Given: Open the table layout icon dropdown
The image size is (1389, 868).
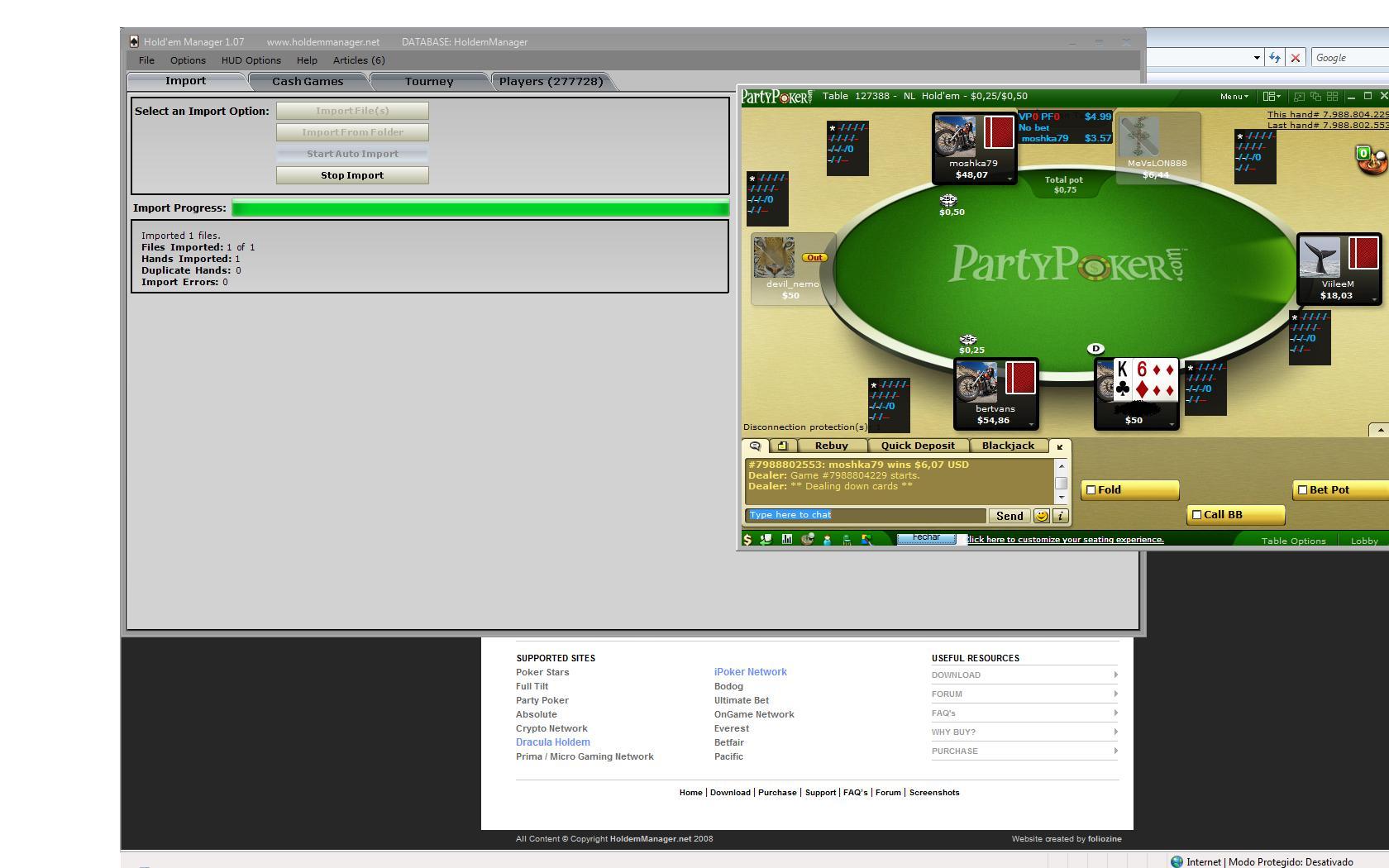Looking at the screenshot, I should (x=1272, y=97).
